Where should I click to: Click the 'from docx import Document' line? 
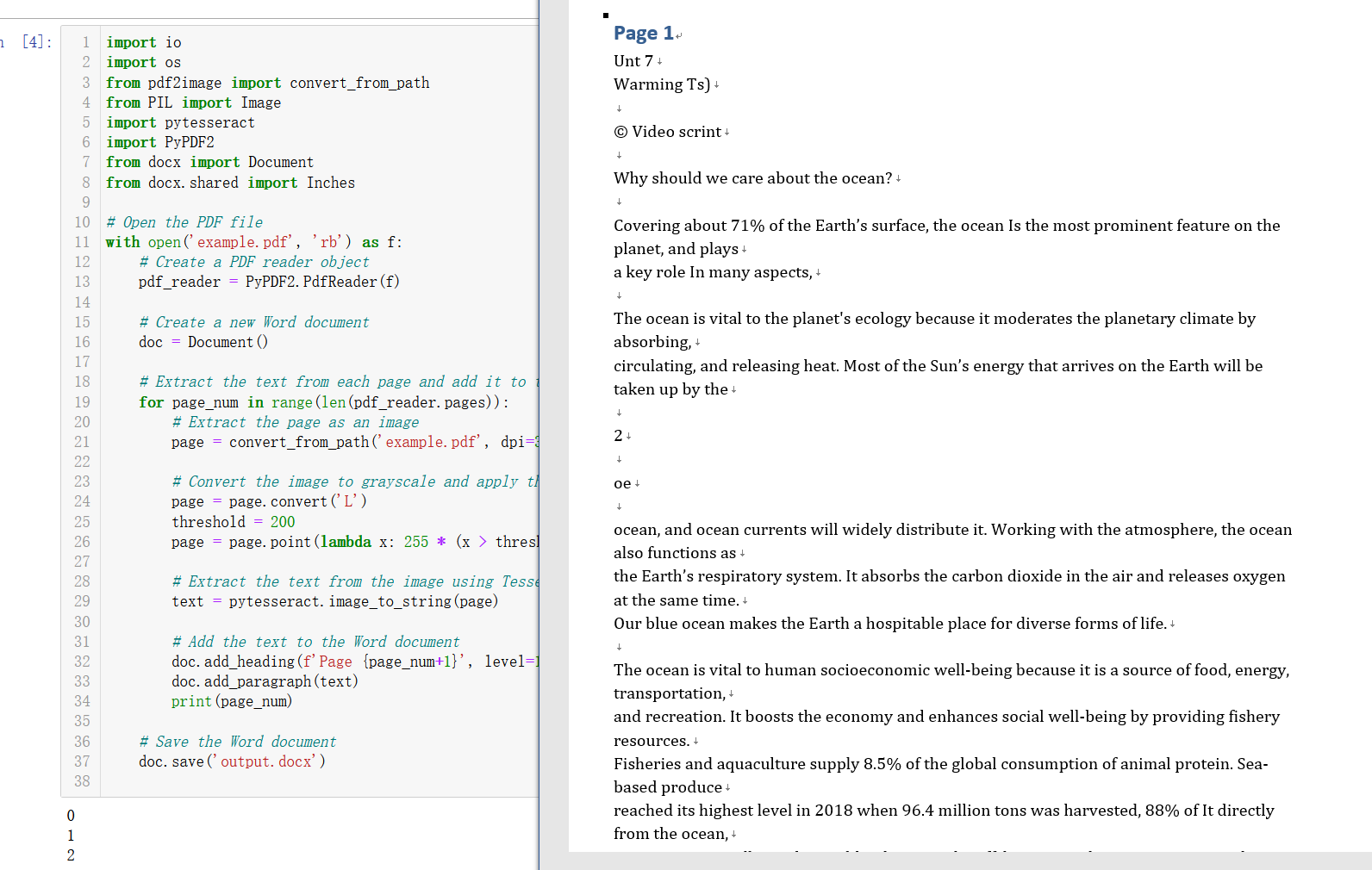click(209, 162)
